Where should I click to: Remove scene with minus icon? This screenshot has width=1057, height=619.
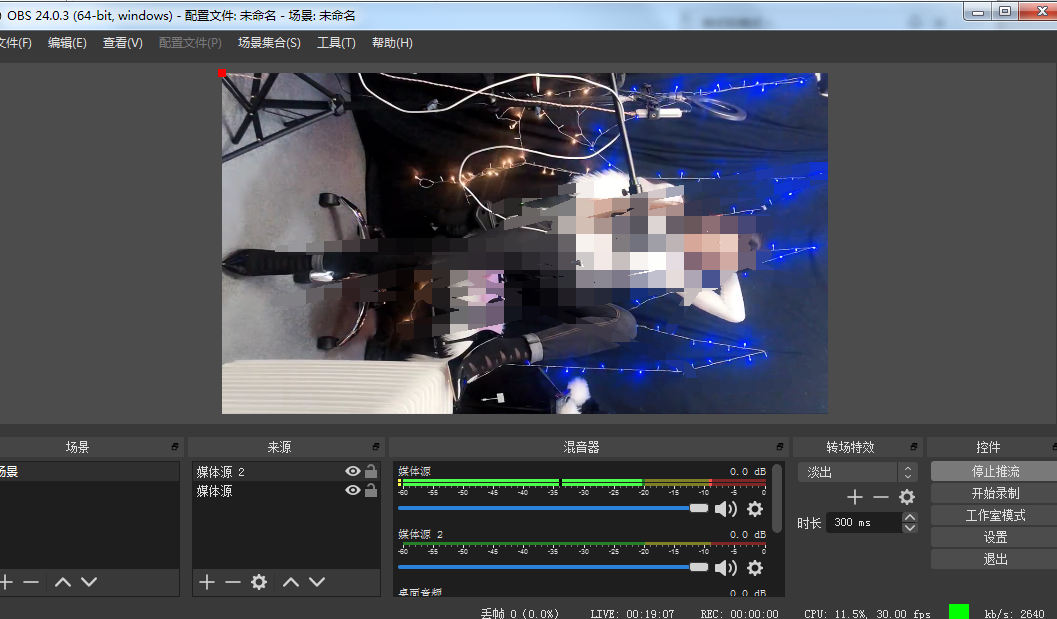coord(31,582)
